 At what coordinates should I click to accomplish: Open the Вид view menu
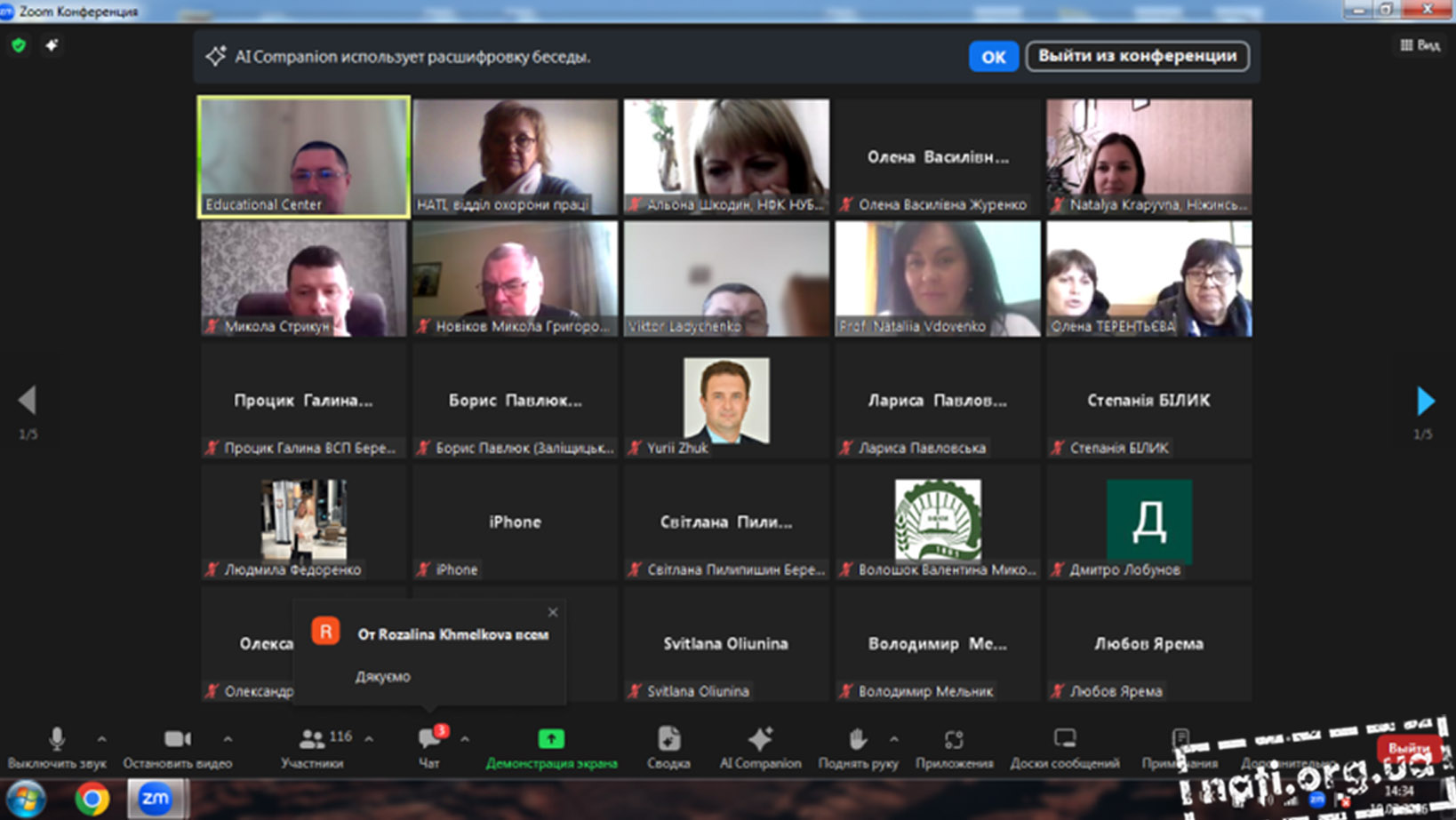(x=1420, y=45)
